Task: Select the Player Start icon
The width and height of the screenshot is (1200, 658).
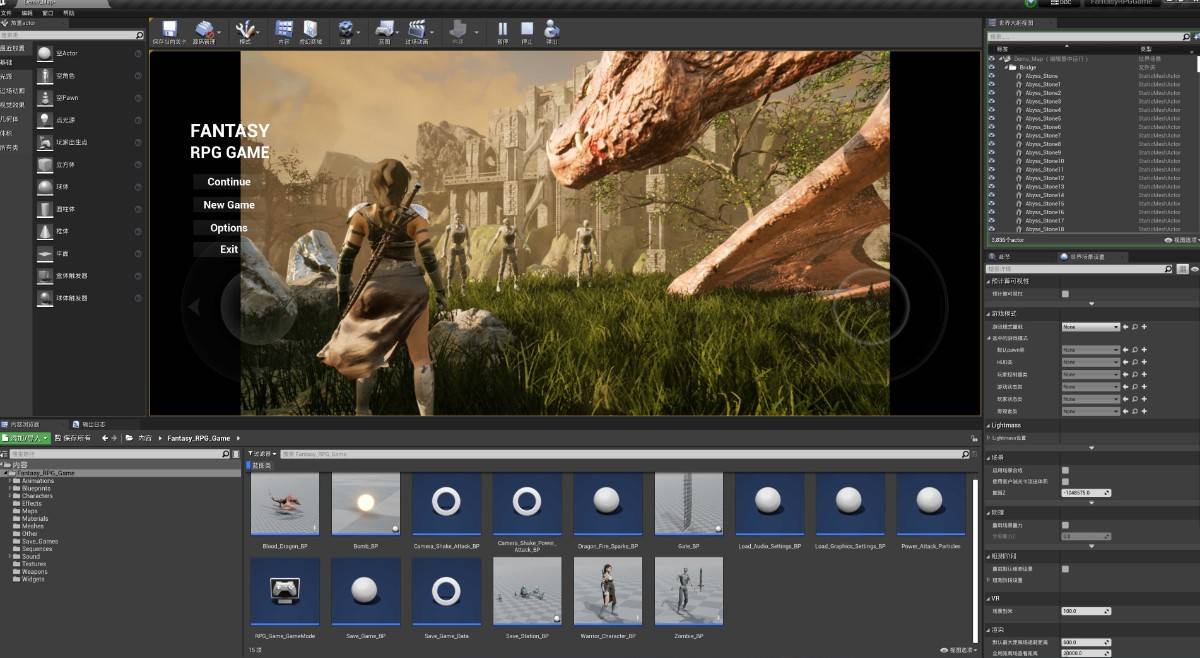Action: [x=45, y=142]
